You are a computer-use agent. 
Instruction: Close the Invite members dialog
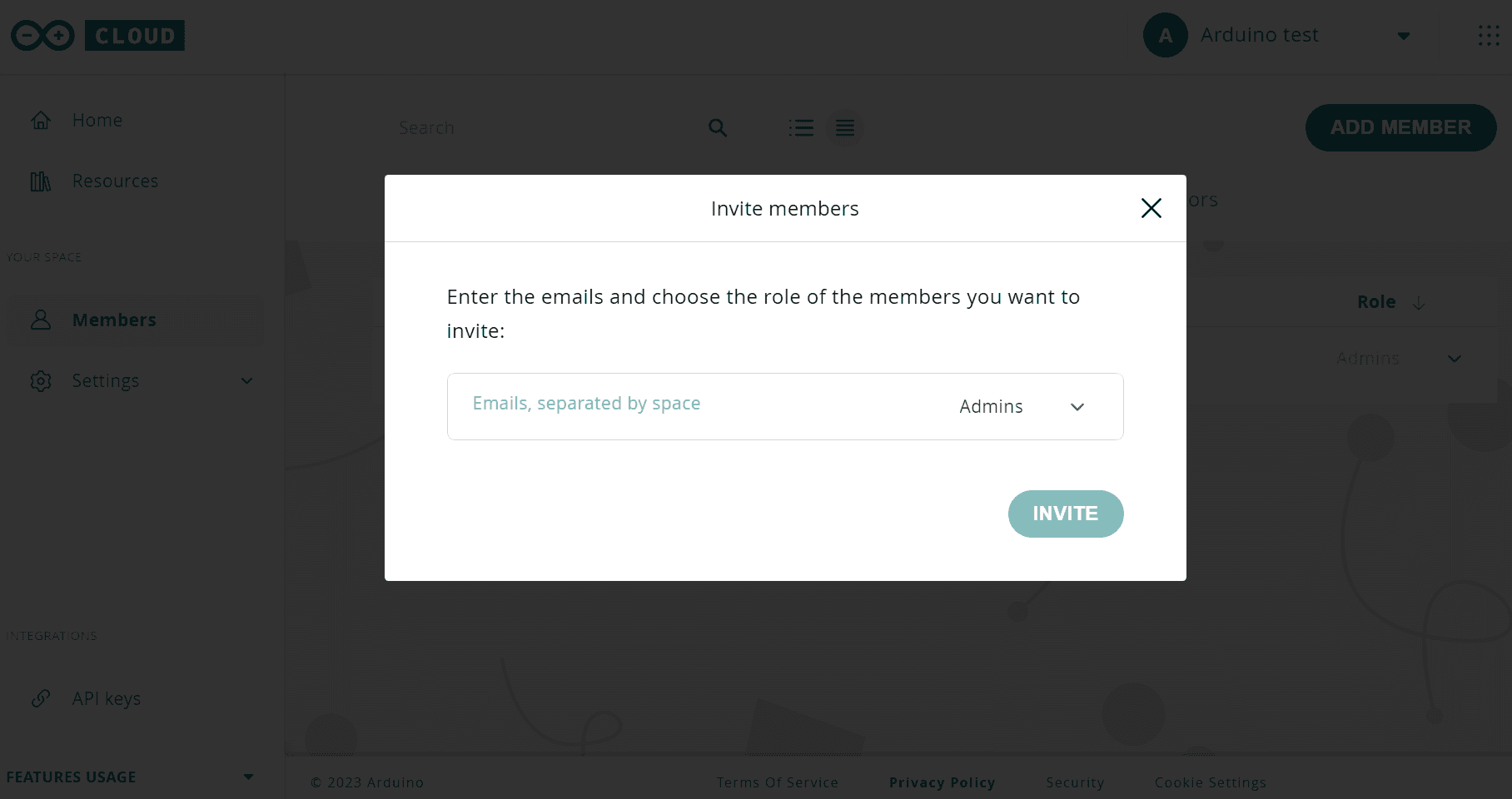[1151, 208]
